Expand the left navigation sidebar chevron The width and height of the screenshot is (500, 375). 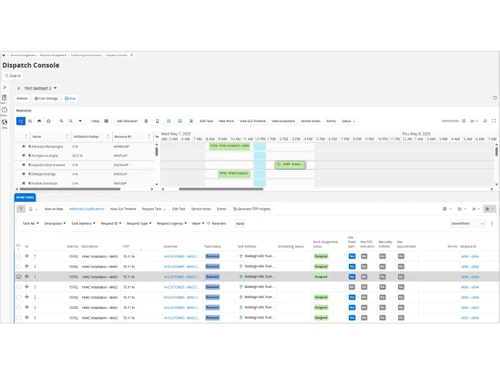pos(5,87)
